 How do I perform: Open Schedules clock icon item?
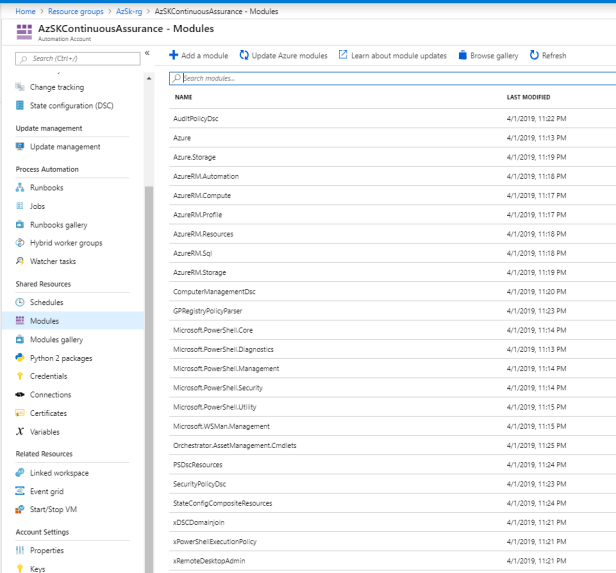point(20,302)
